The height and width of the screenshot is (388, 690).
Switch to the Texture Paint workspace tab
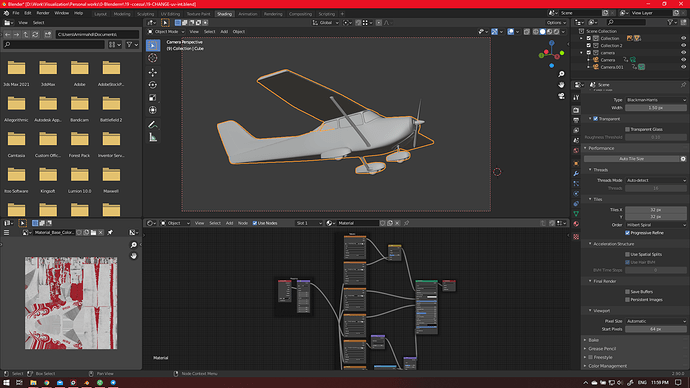(x=198, y=14)
